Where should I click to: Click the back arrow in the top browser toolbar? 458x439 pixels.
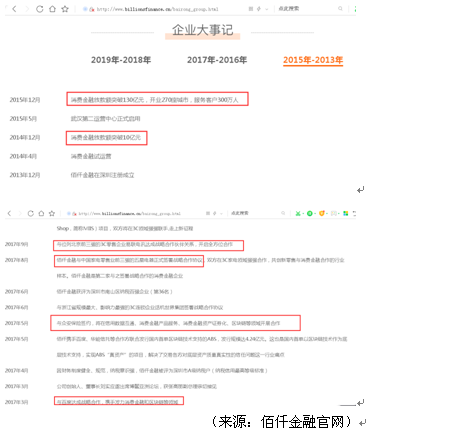coord(14,9)
